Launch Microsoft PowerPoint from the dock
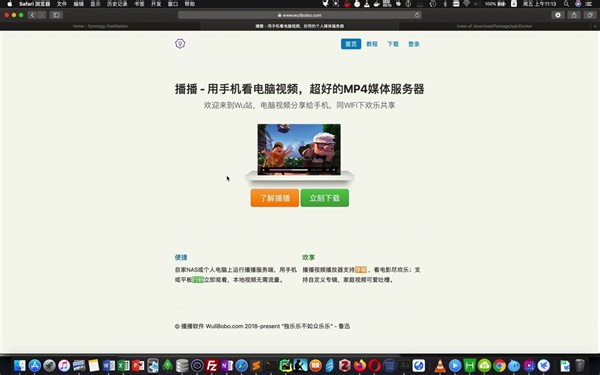600x375 pixels. [138, 365]
